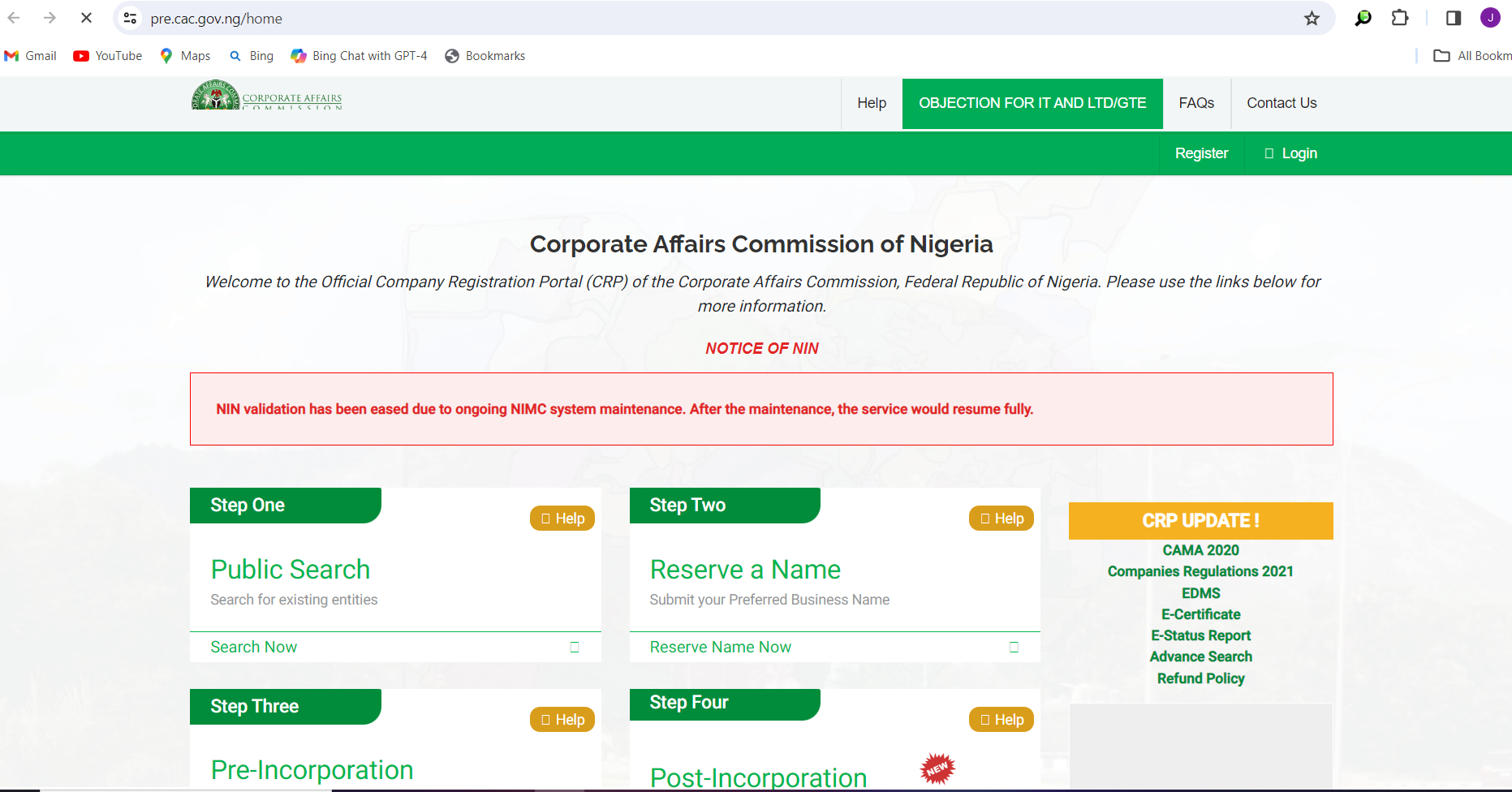Stop loading the page
Screen dimensions: 1512x792
pyautogui.click(x=86, y=18)
